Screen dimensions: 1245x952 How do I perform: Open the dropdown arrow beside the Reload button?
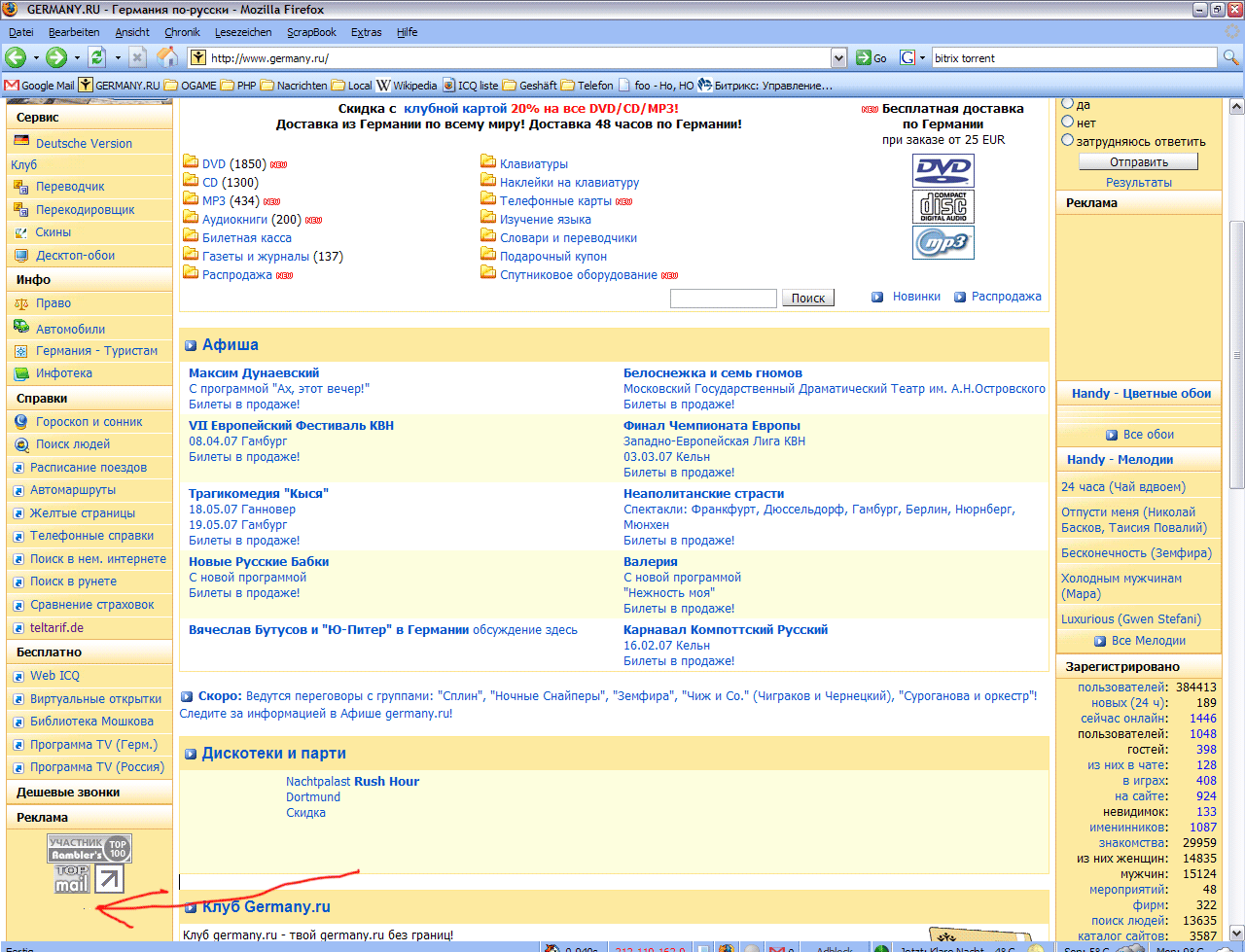pos(118,57)
